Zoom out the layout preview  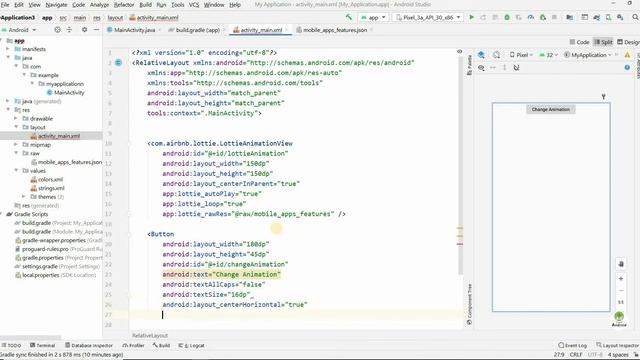(621, 291)
